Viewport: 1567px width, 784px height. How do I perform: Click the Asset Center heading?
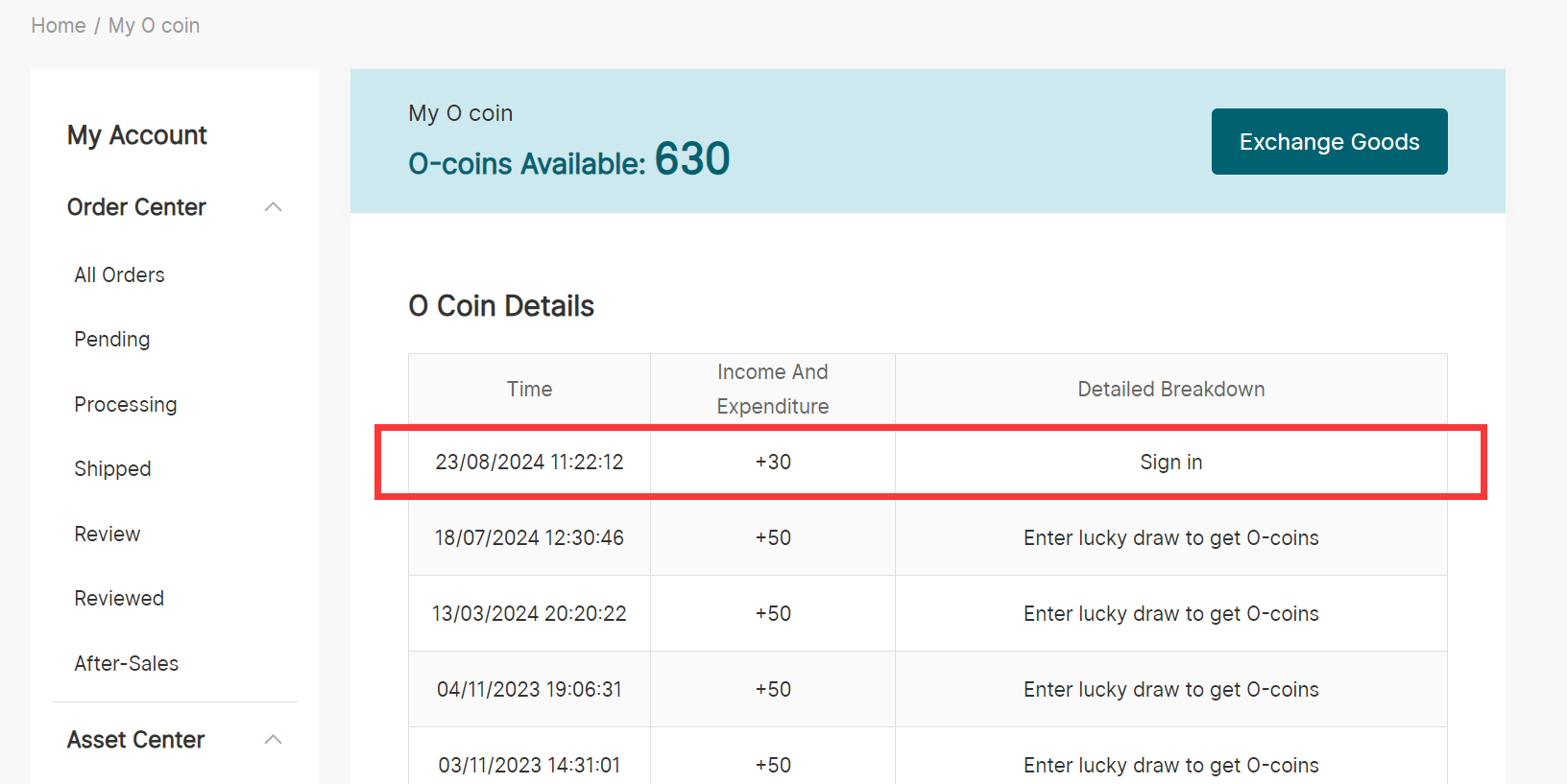tap(136, 740)
